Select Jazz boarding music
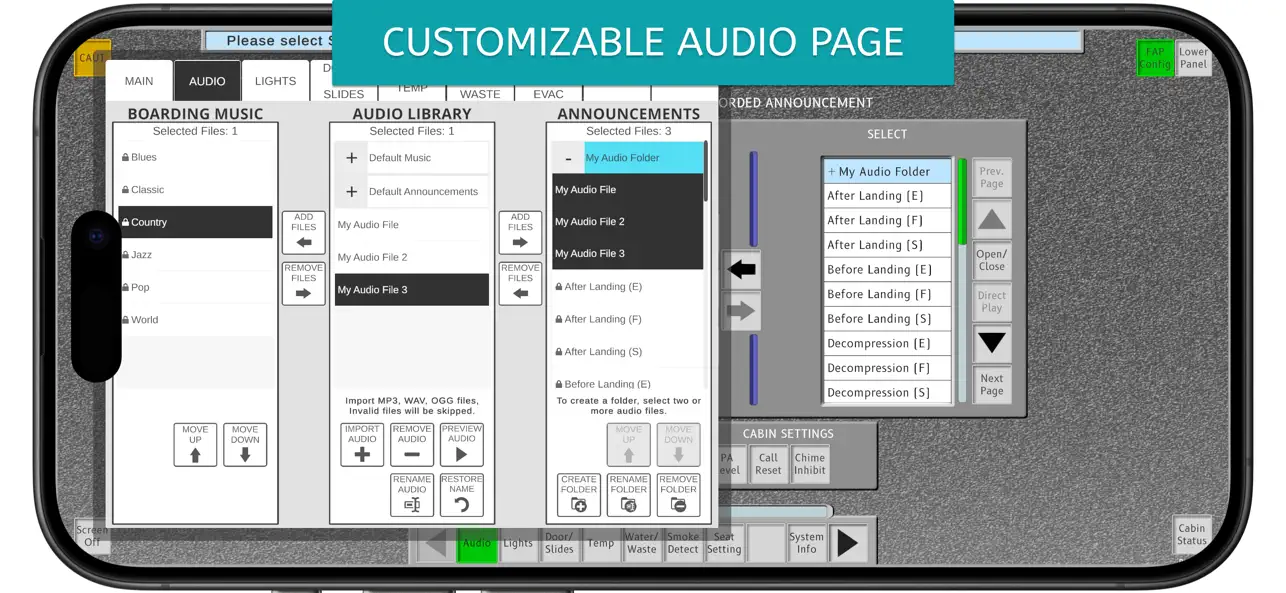This screenshot has height=593, width=1286. pyautogui.click(x=195, y=255)
